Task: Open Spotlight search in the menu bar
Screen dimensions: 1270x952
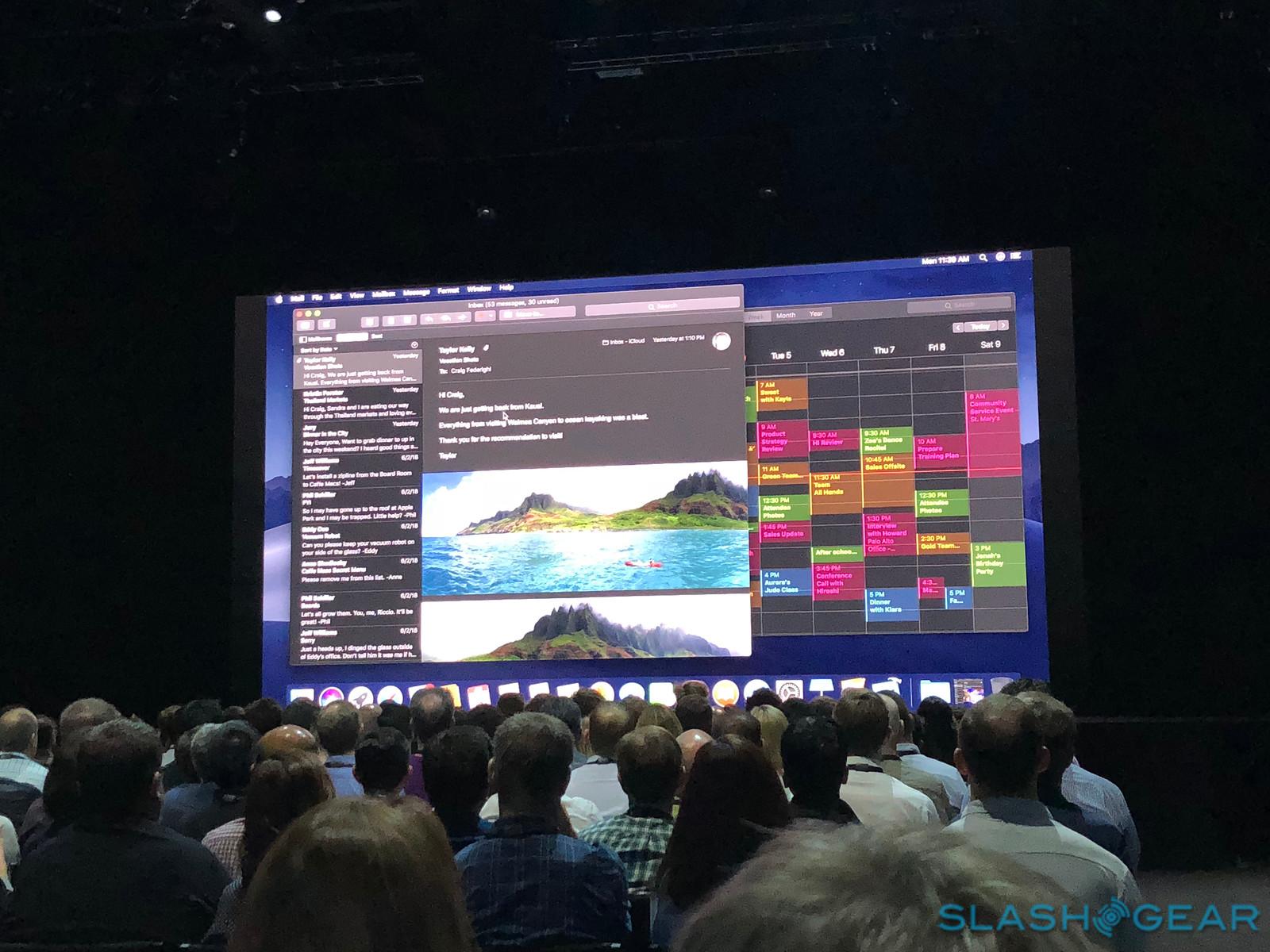Action: point(983,258)
